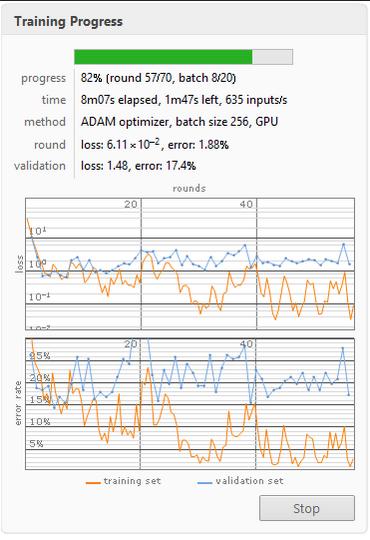
Task: Click the training set legend label
Action: [132, 481]
